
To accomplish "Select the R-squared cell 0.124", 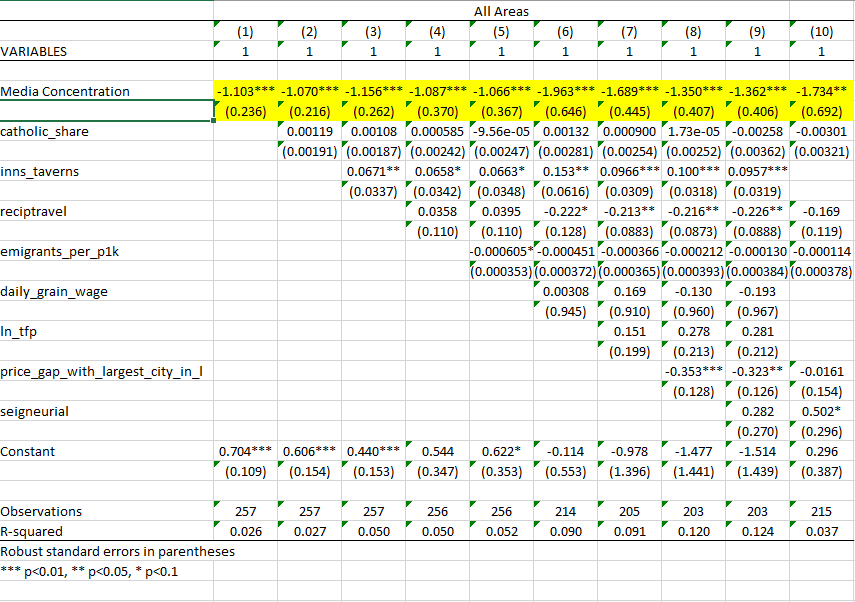I will [757, 531].
